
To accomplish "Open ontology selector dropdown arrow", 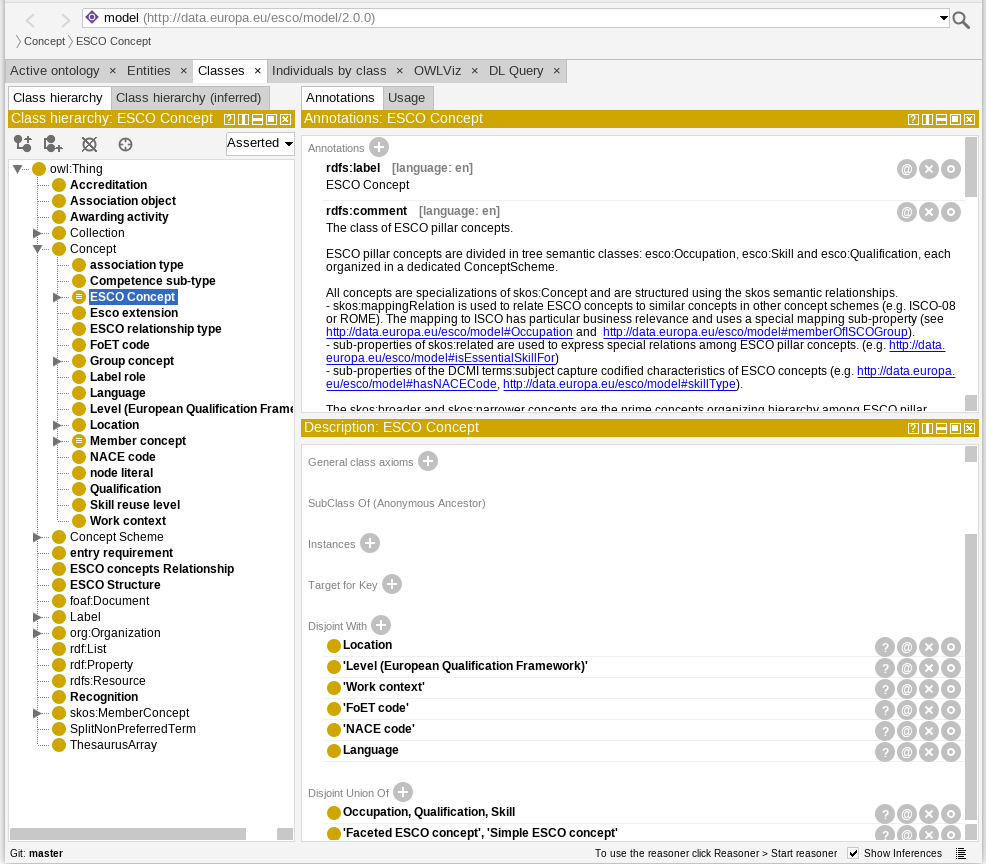I will coord(943,18).
